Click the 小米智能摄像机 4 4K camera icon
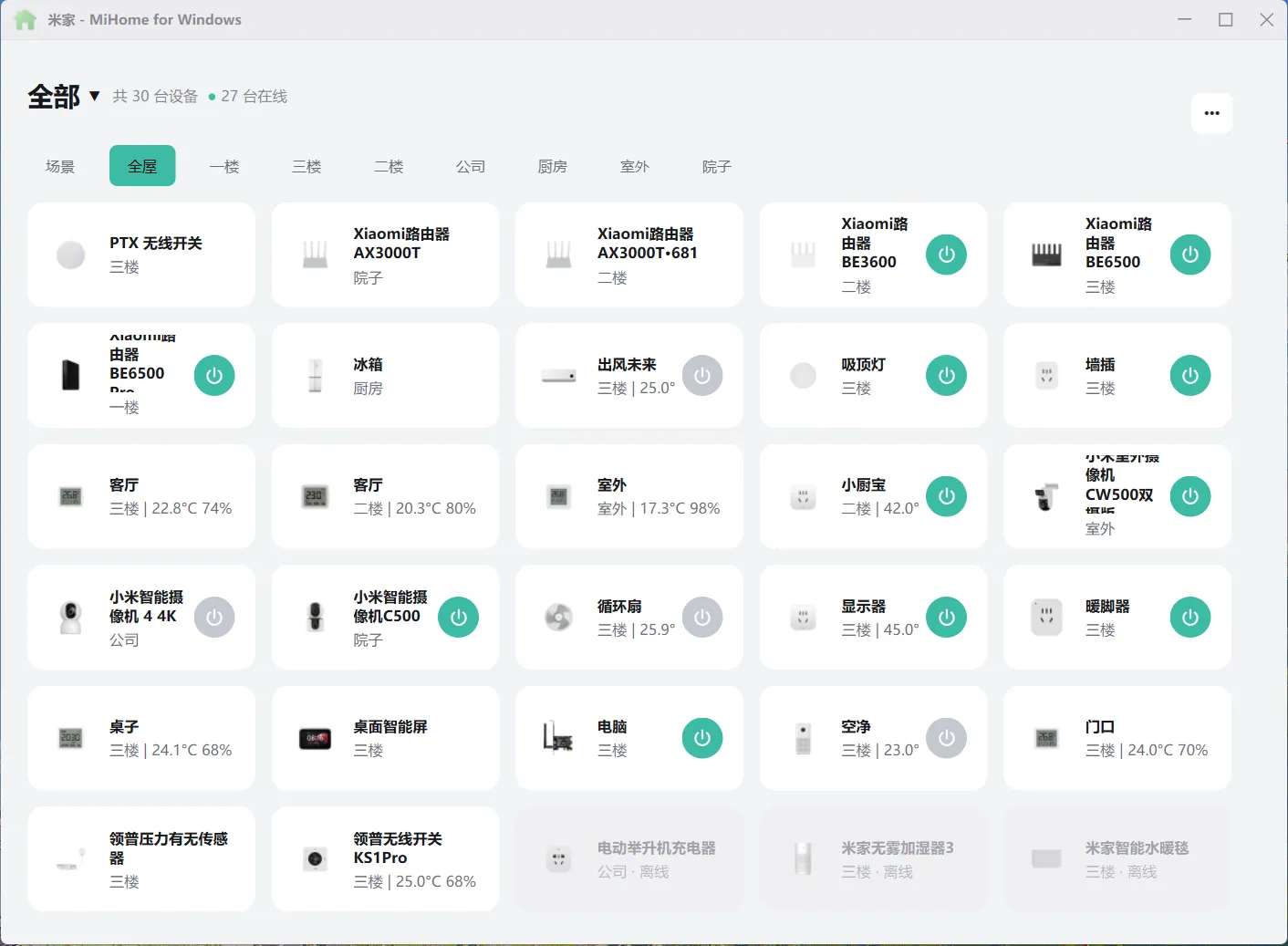The image size is (1288, 946). point(71,618)
